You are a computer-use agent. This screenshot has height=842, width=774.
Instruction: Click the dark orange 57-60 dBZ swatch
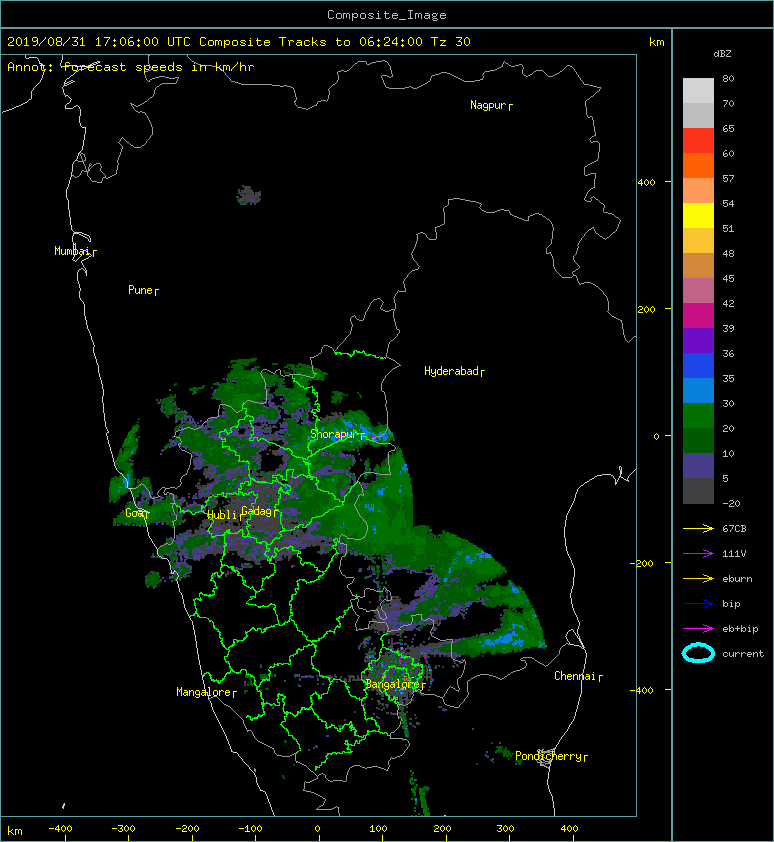click(698, 165)
